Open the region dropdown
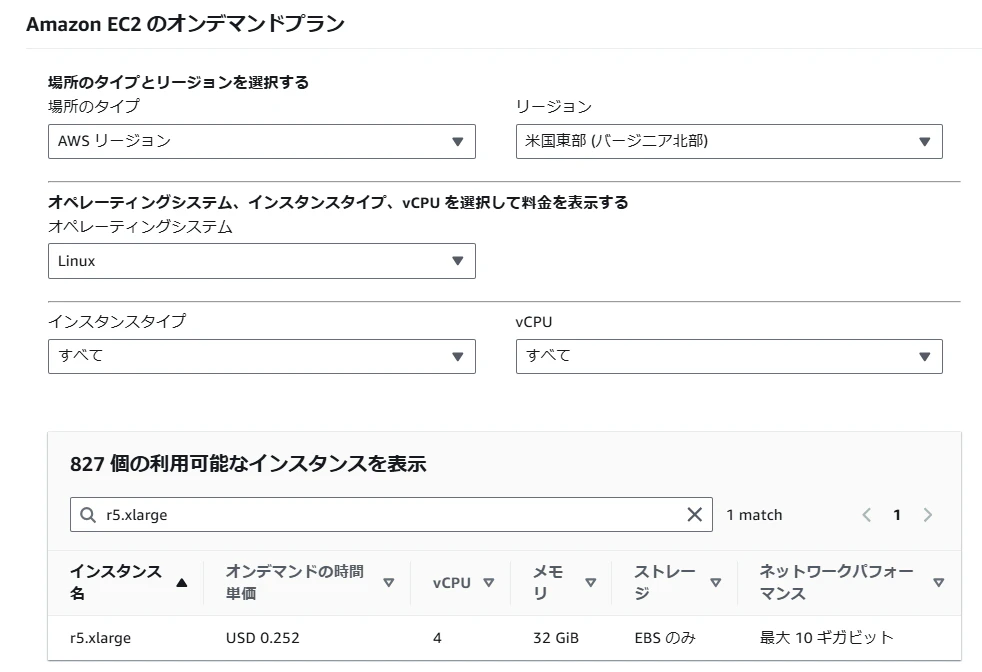The width and height of the screenshot is (982, 672). (x=728, y=141)
